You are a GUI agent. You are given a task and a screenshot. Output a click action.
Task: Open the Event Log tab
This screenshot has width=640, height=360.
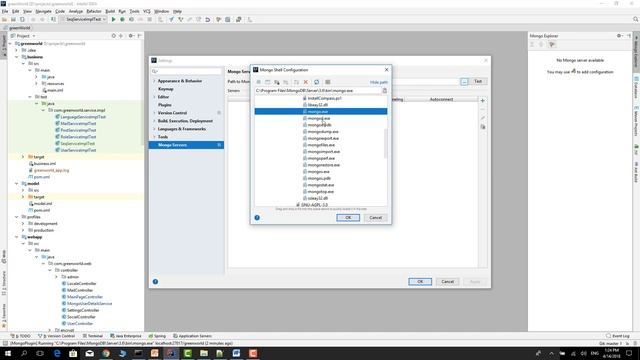point(618,336)
